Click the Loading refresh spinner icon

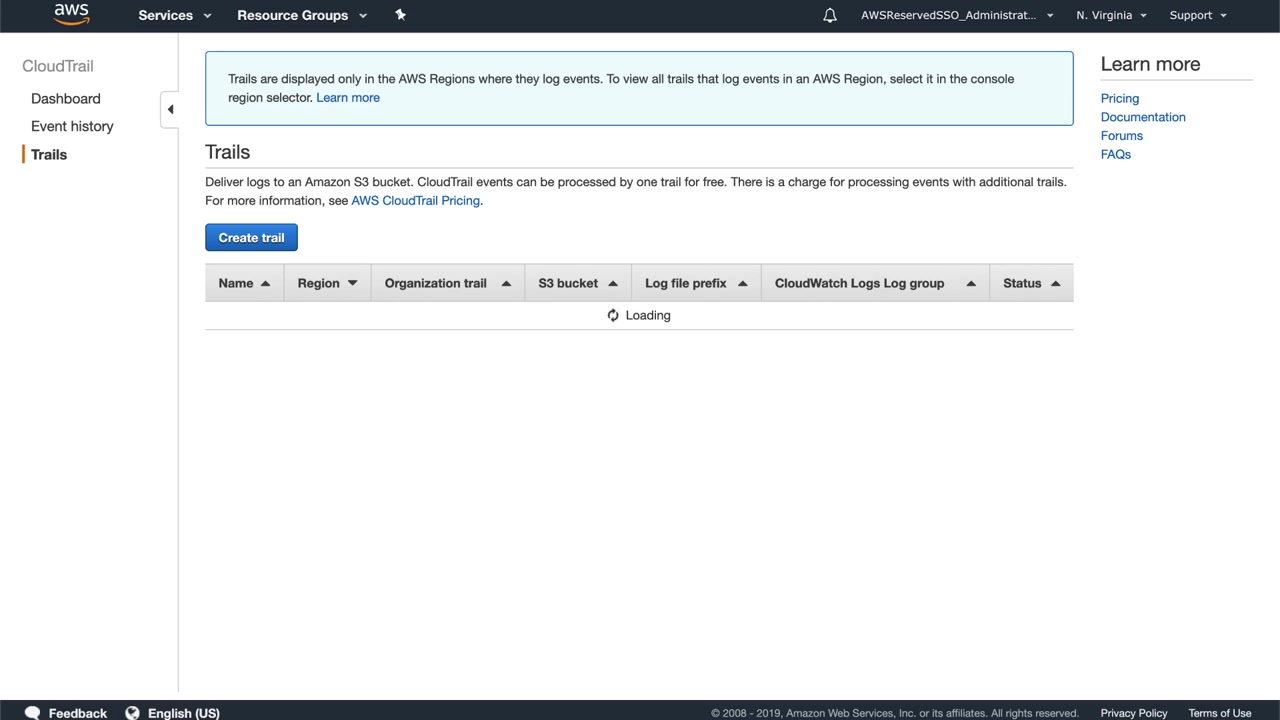(613, 315)
